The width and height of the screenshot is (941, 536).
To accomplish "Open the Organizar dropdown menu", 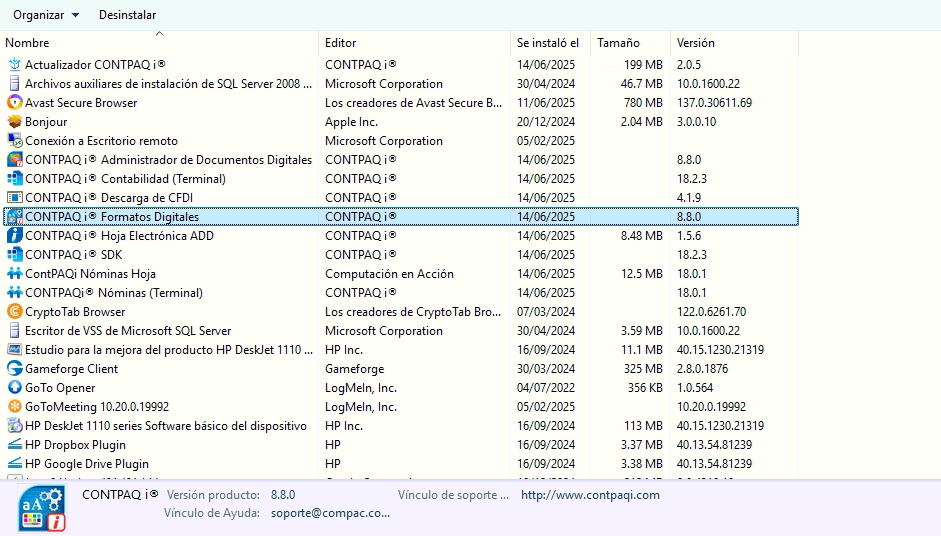I will (46, 15).
